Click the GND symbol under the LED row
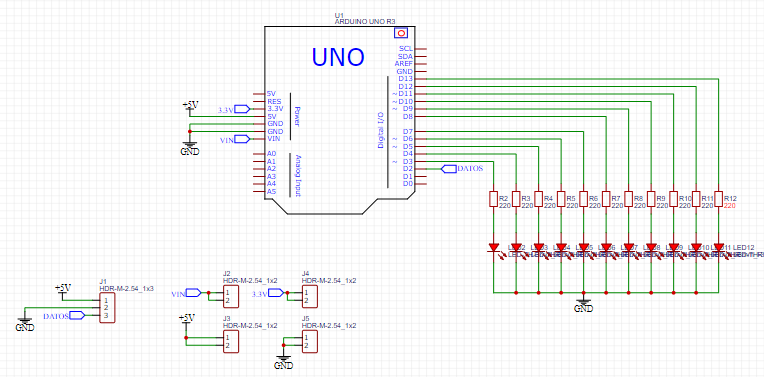Viewport: 764px width, 377px height. click(x=583, y=305)
